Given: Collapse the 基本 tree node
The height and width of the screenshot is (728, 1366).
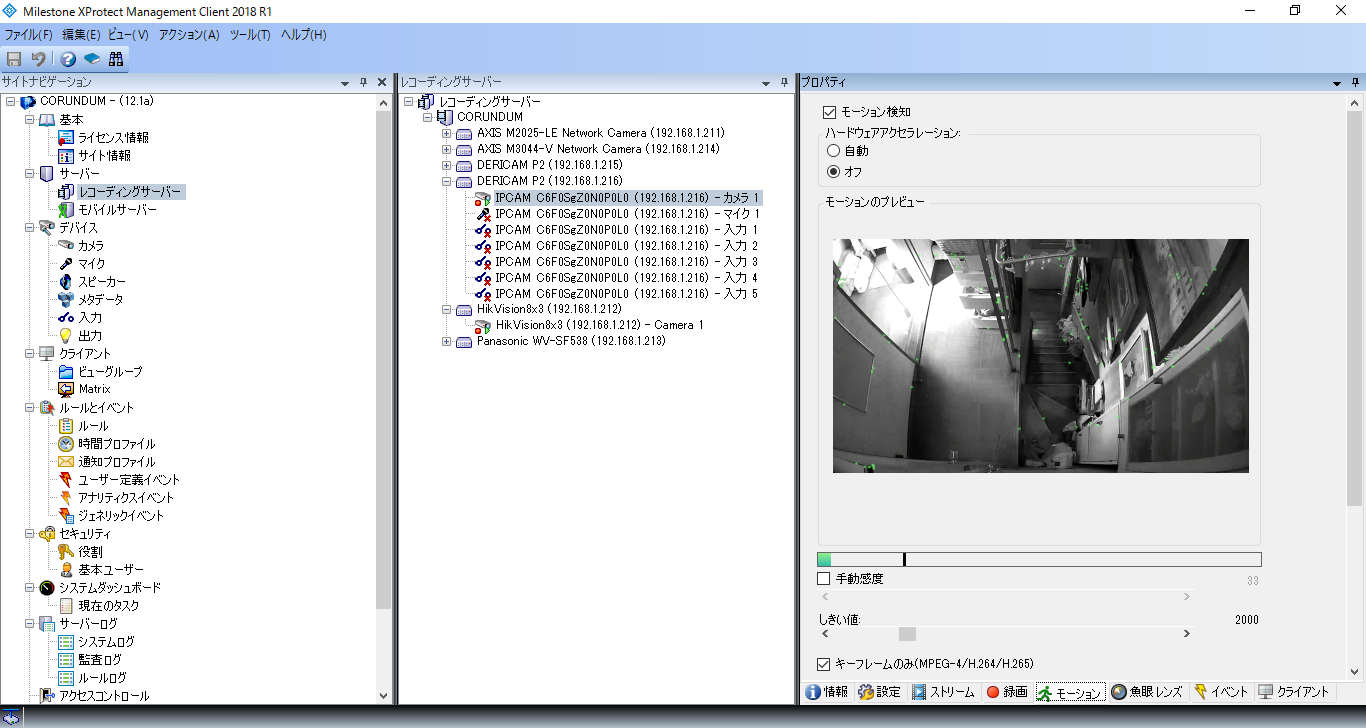Looking at the screenshot, I should coord(30,120).
